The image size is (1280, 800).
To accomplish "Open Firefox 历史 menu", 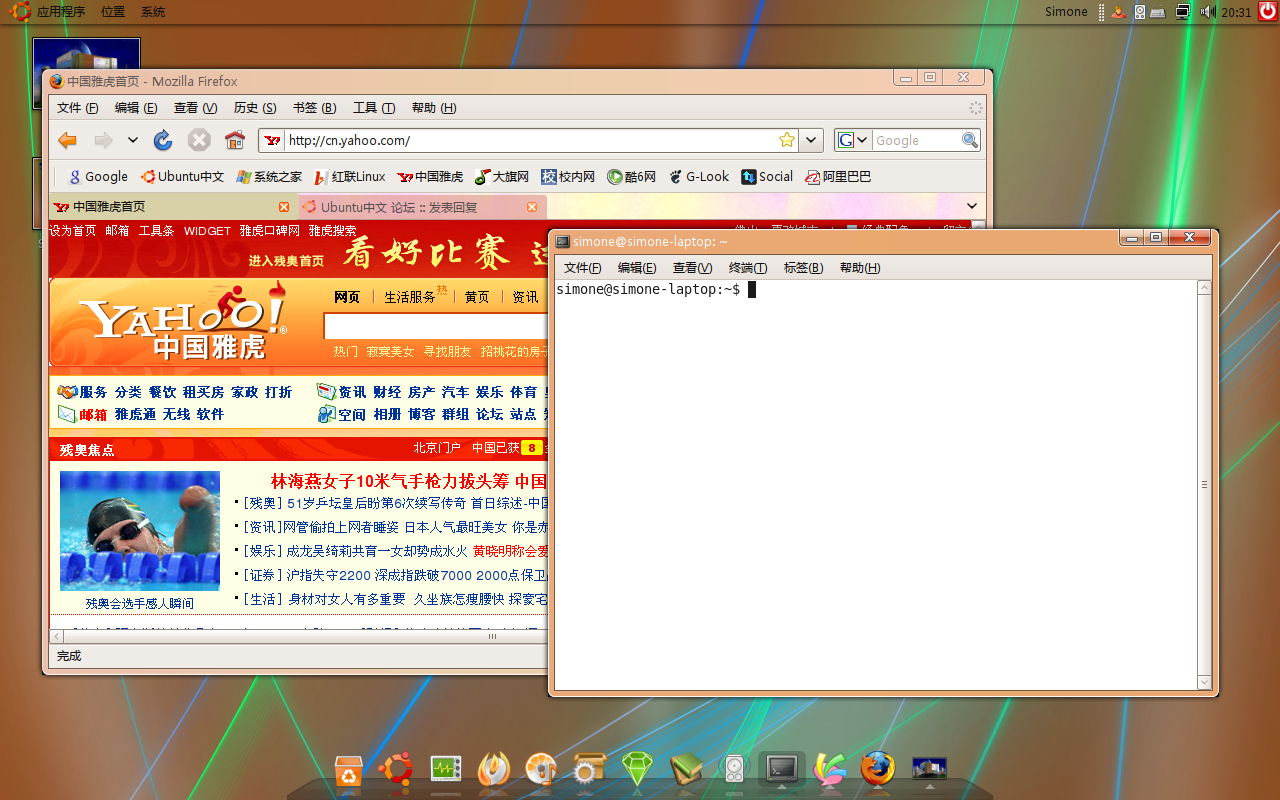I will pos(254,108).
